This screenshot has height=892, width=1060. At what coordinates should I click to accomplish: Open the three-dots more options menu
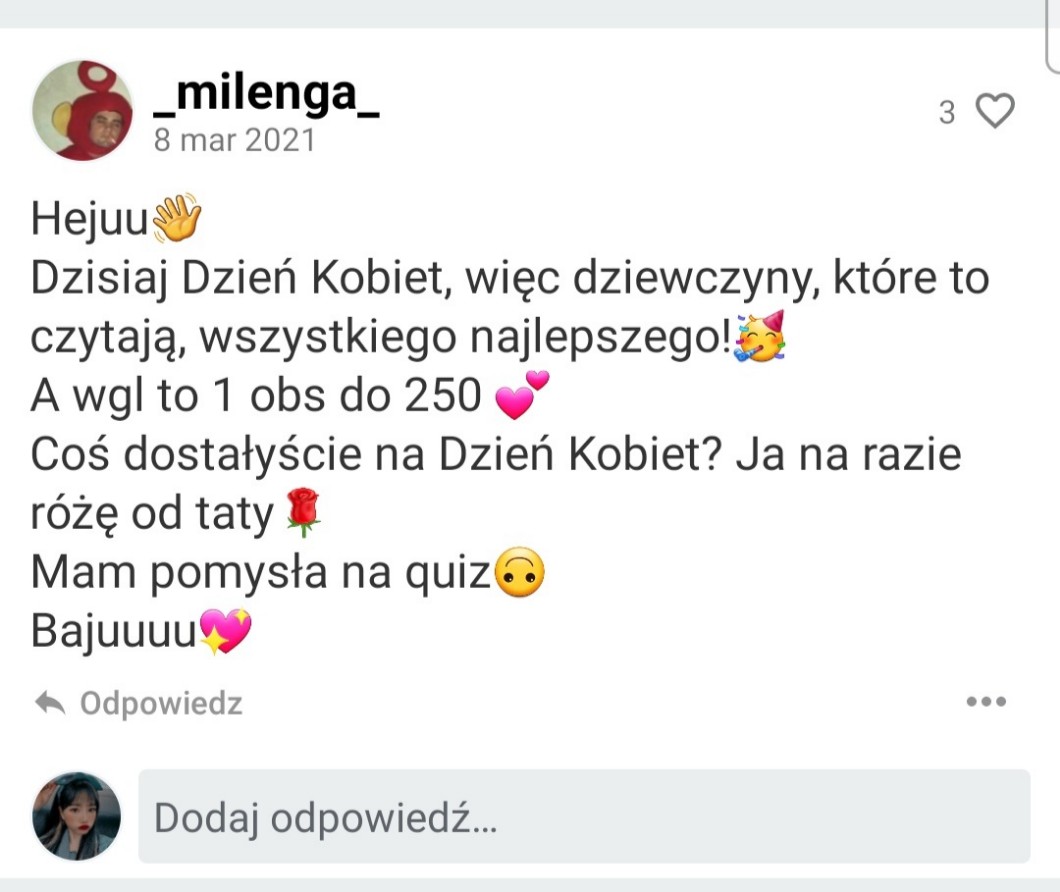(x=986, y=701)
